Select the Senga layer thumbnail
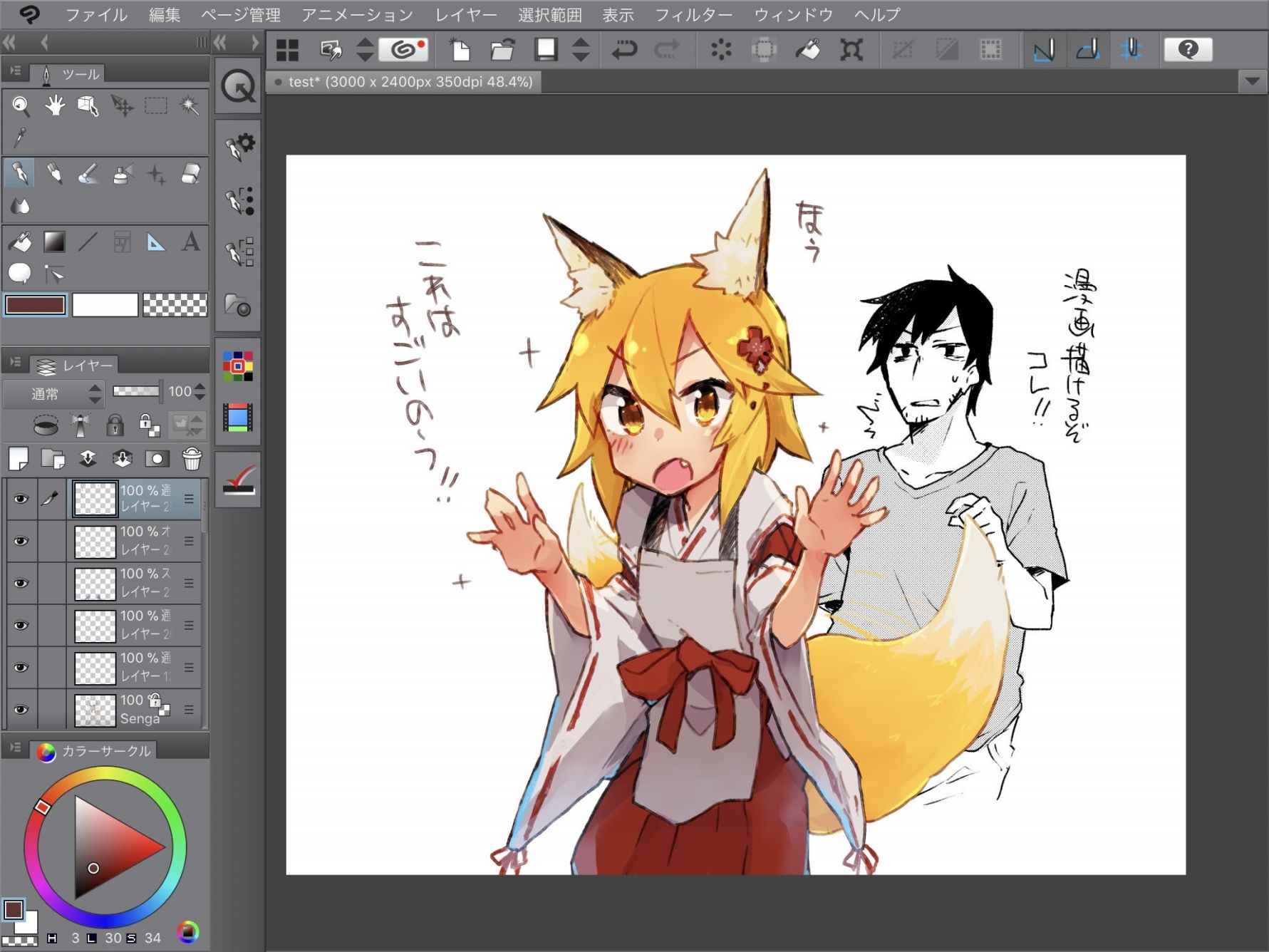 95,710
